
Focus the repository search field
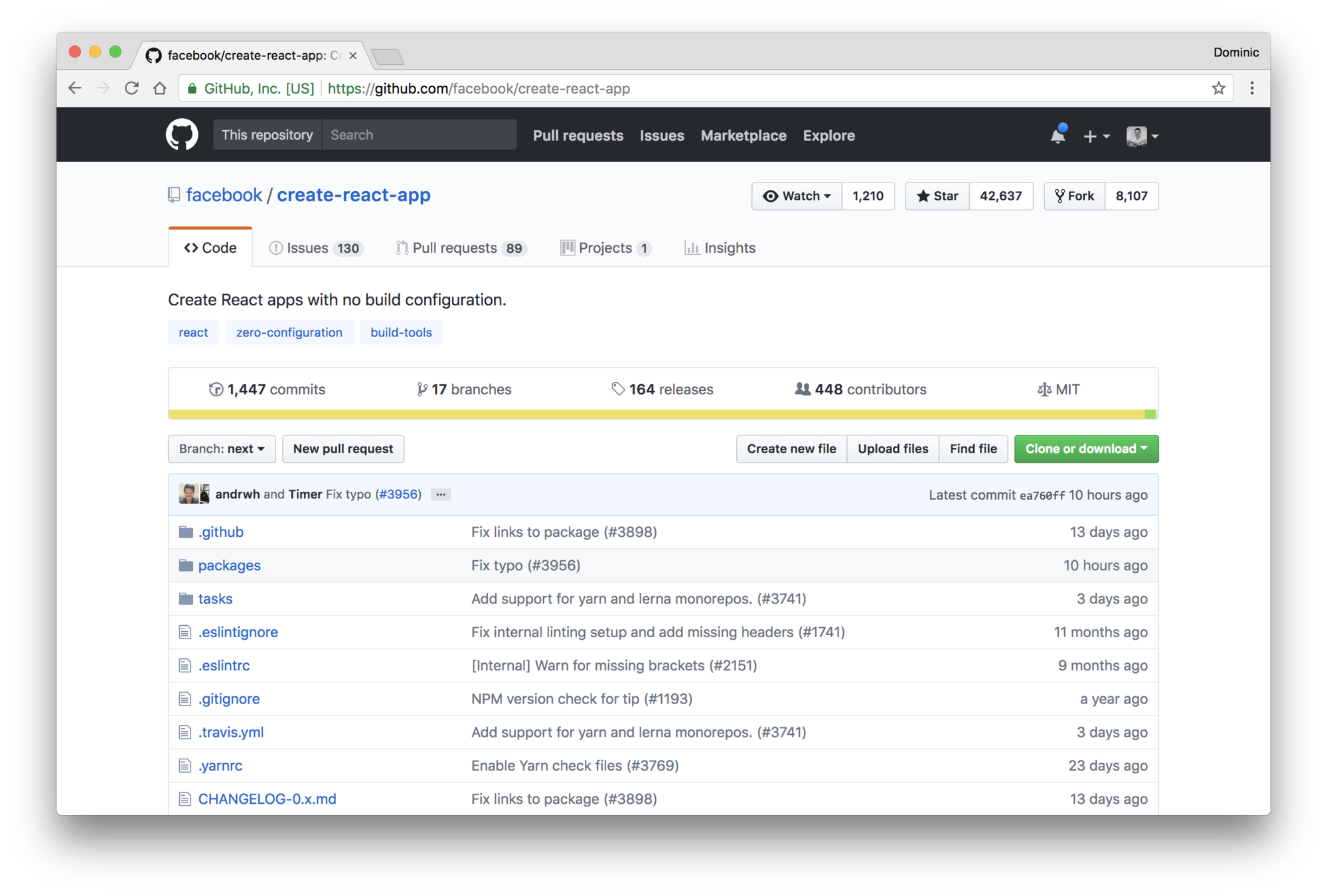(x=419, y=135)
